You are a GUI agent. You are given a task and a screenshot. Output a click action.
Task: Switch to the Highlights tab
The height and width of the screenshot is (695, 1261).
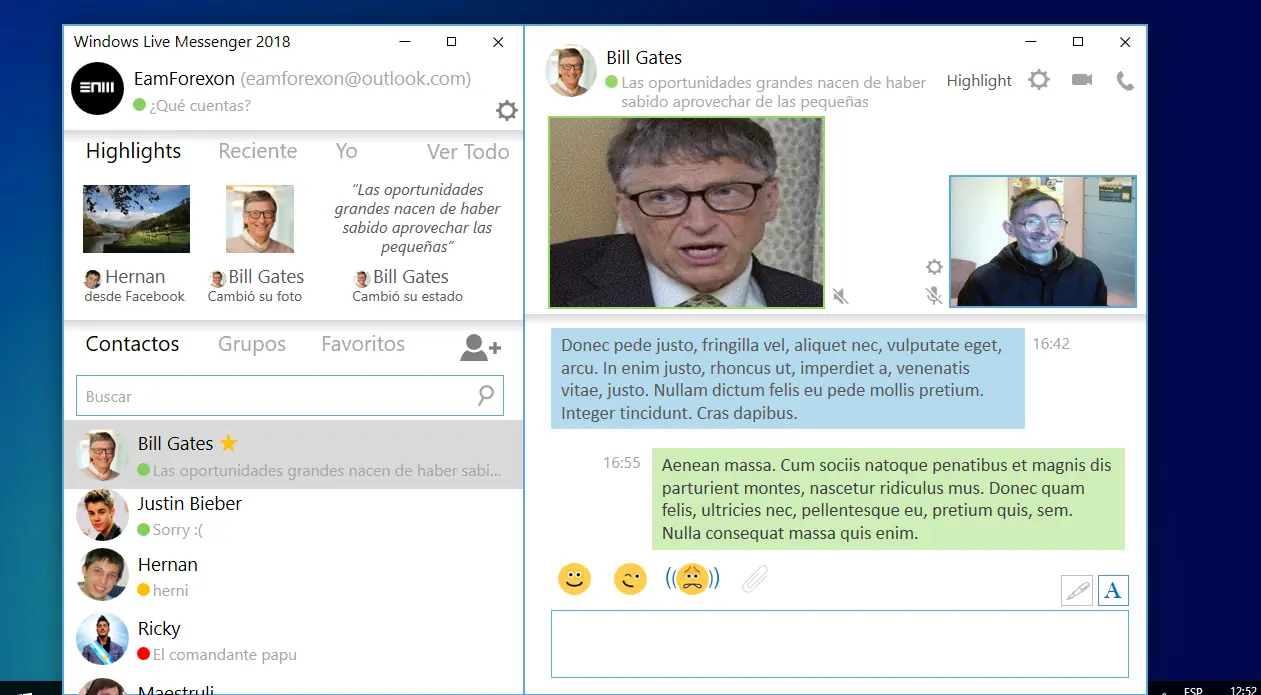coord(133,151)
